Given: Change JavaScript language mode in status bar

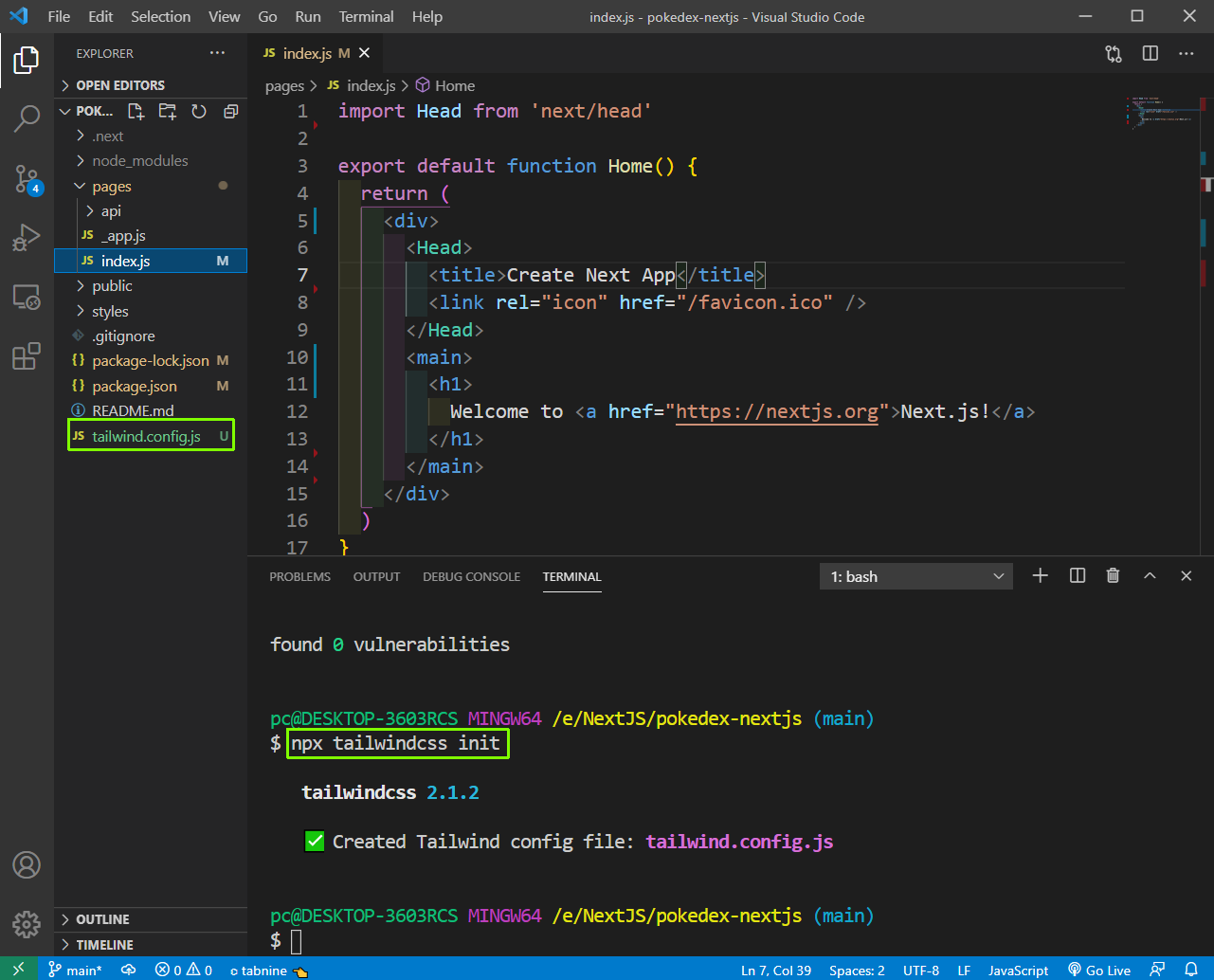Looking at the screenshot, I should pyautogui.click(x=1019, y=970).
